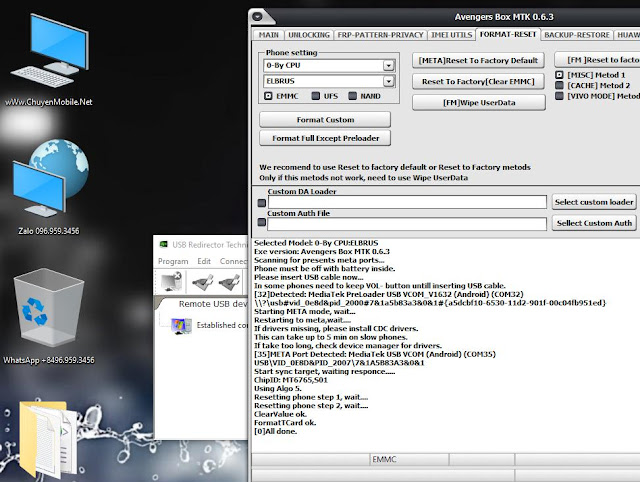Expand the 0-By CPU dropdown
Viewport: 640px width, 482px height.
(x=389, y=65)
